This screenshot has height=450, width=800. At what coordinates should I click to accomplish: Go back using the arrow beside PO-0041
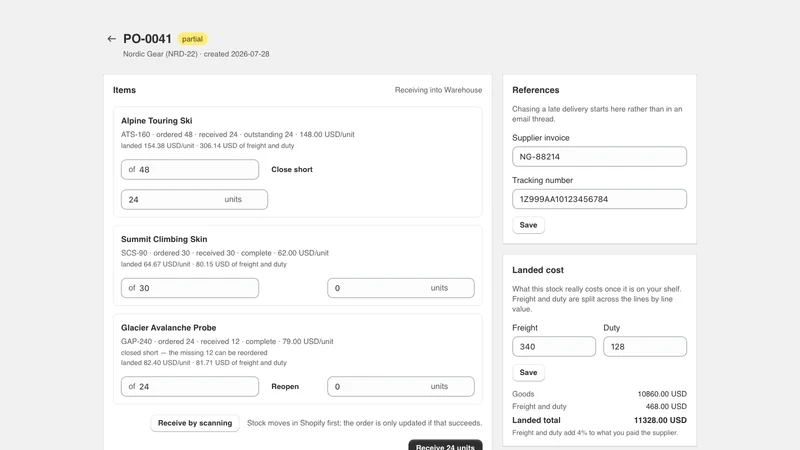(x=111, y=39)
